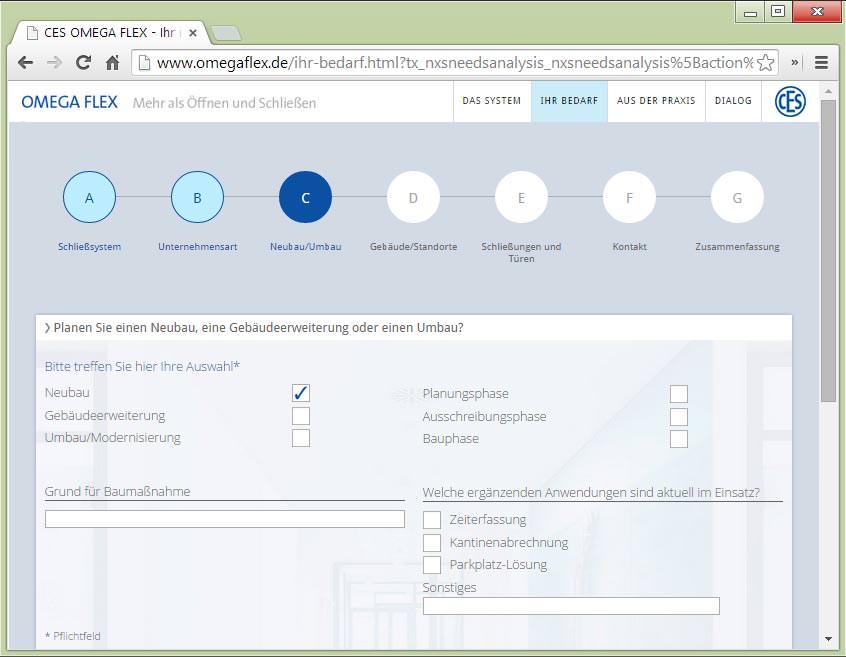Open the DIALOG menu
Screen dimensions: 846x657
point(733,101)
